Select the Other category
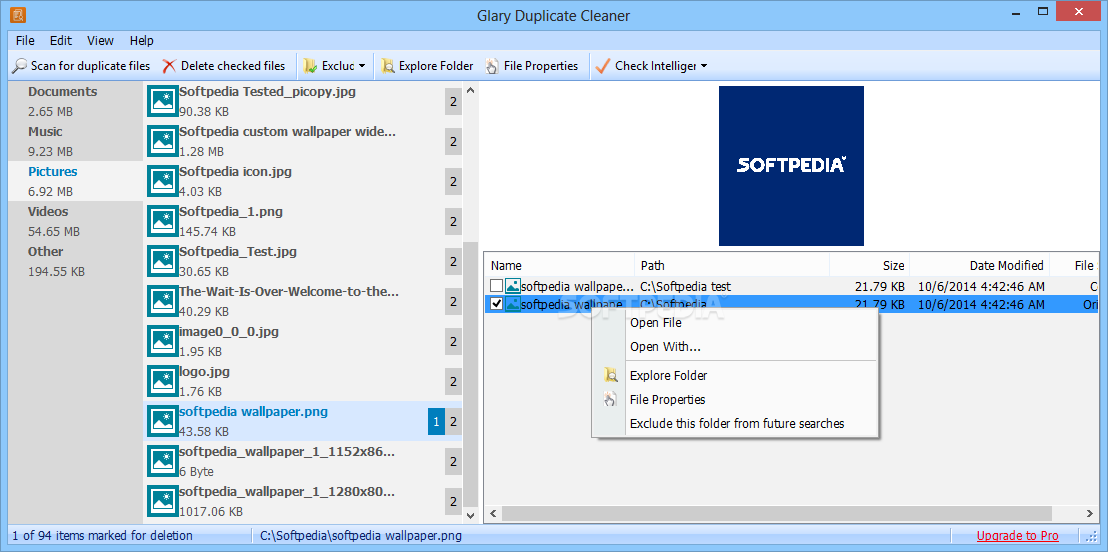This screenshot has width=1108, height=552. click(76, 261)
